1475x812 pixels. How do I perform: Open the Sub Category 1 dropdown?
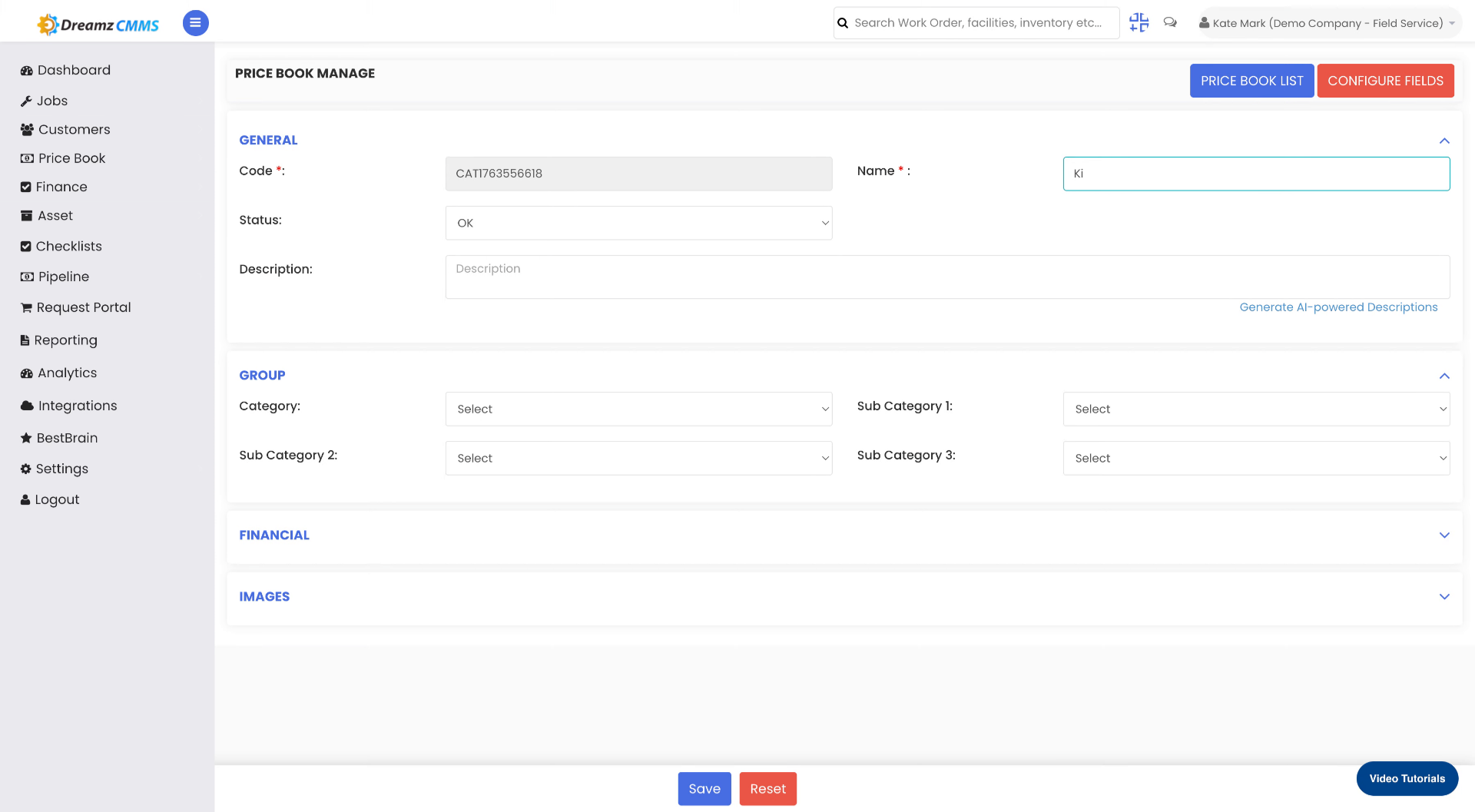coord(1256,409)
